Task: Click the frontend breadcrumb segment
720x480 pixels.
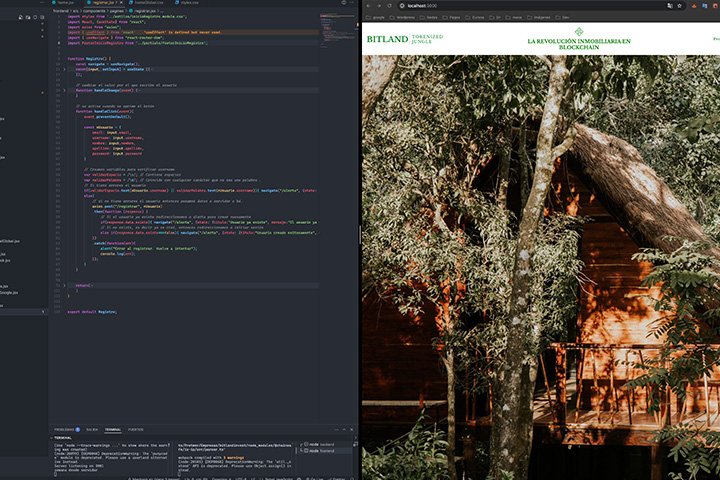Action: click(61, 10)
